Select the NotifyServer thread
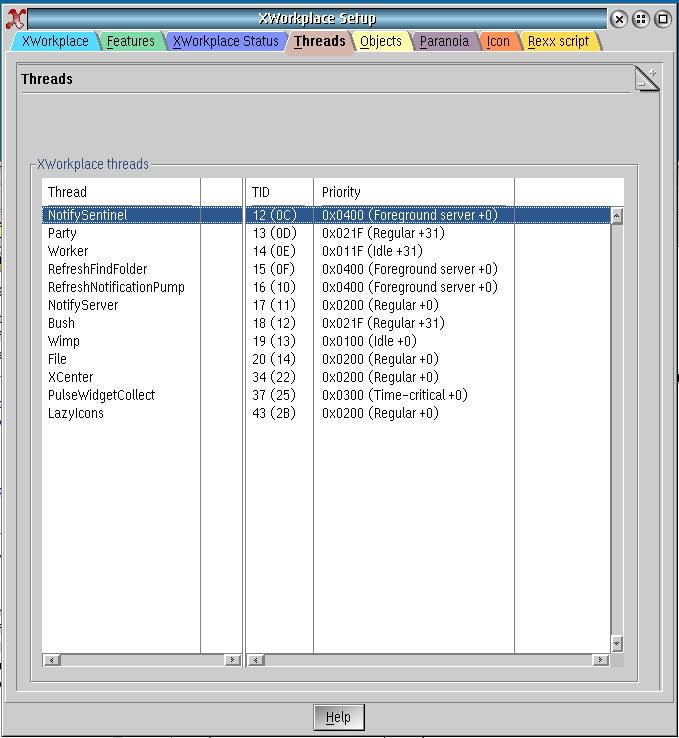Screen dimensions: 679x738 83,305
